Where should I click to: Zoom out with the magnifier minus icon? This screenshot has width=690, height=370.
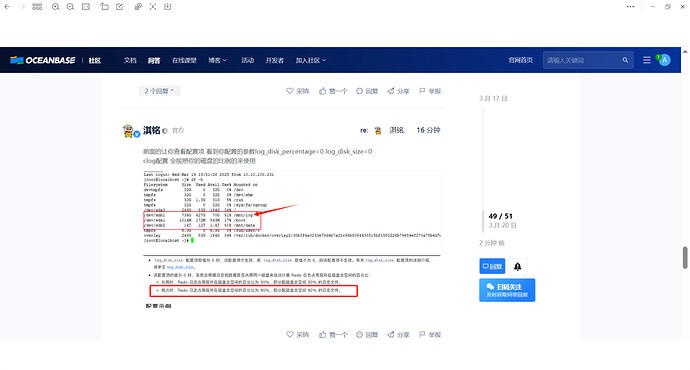pos(70,7)
